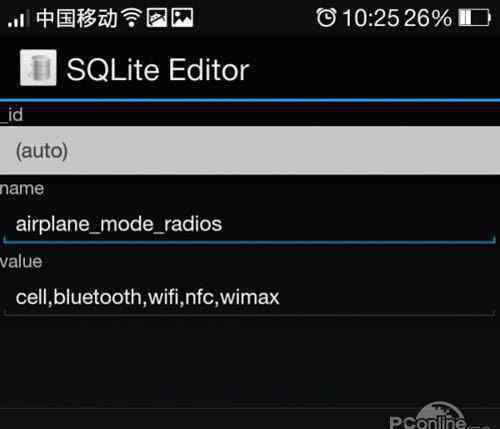Tap the Wi-Fi status icon
The image size is (500, 429).
point(131,18)
